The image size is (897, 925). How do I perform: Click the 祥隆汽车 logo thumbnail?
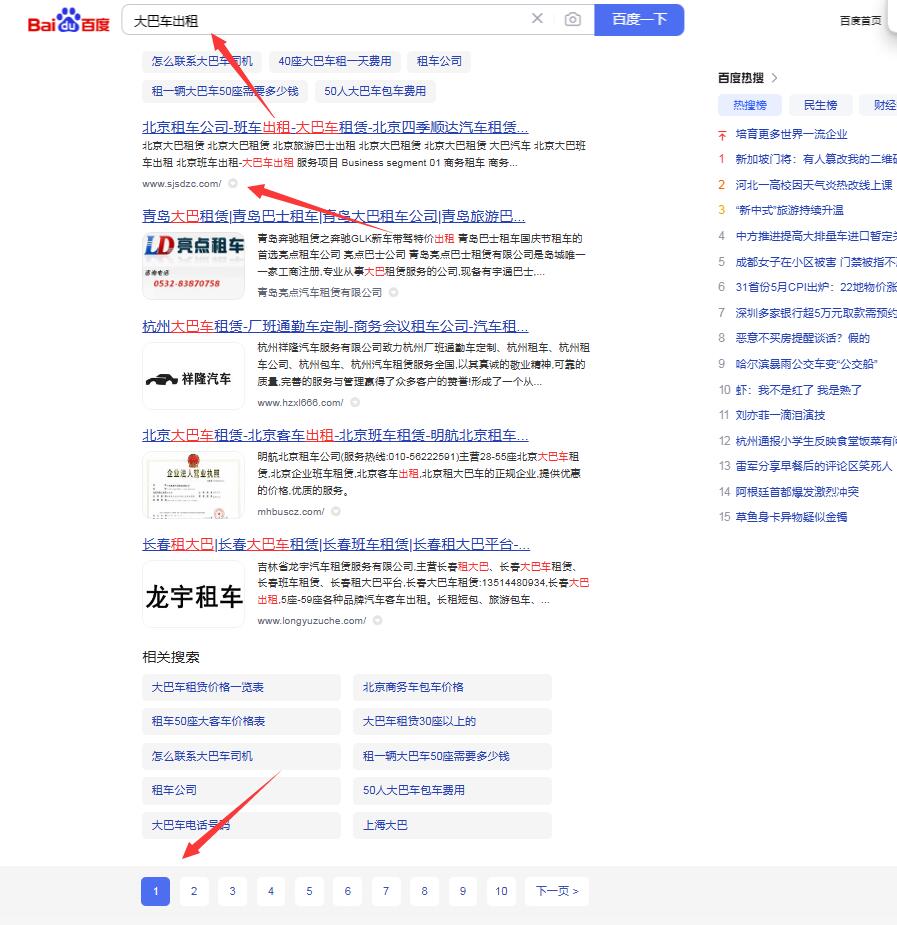193,376
